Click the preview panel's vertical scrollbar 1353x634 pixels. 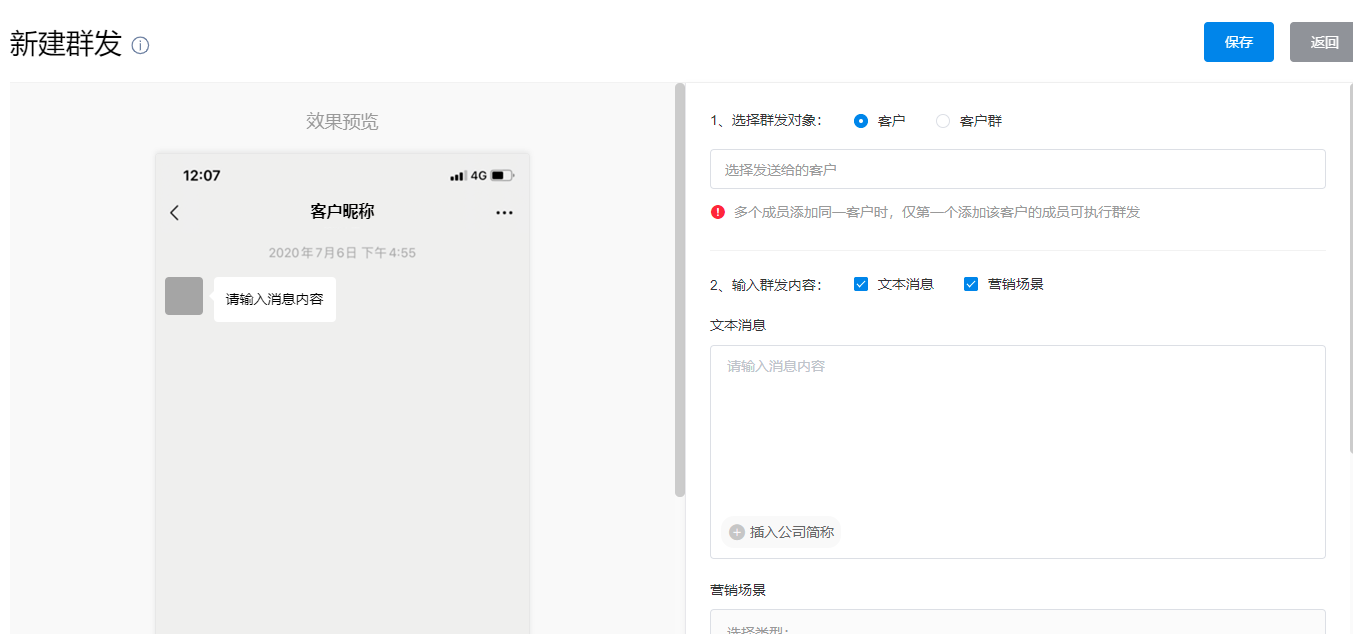680,290
